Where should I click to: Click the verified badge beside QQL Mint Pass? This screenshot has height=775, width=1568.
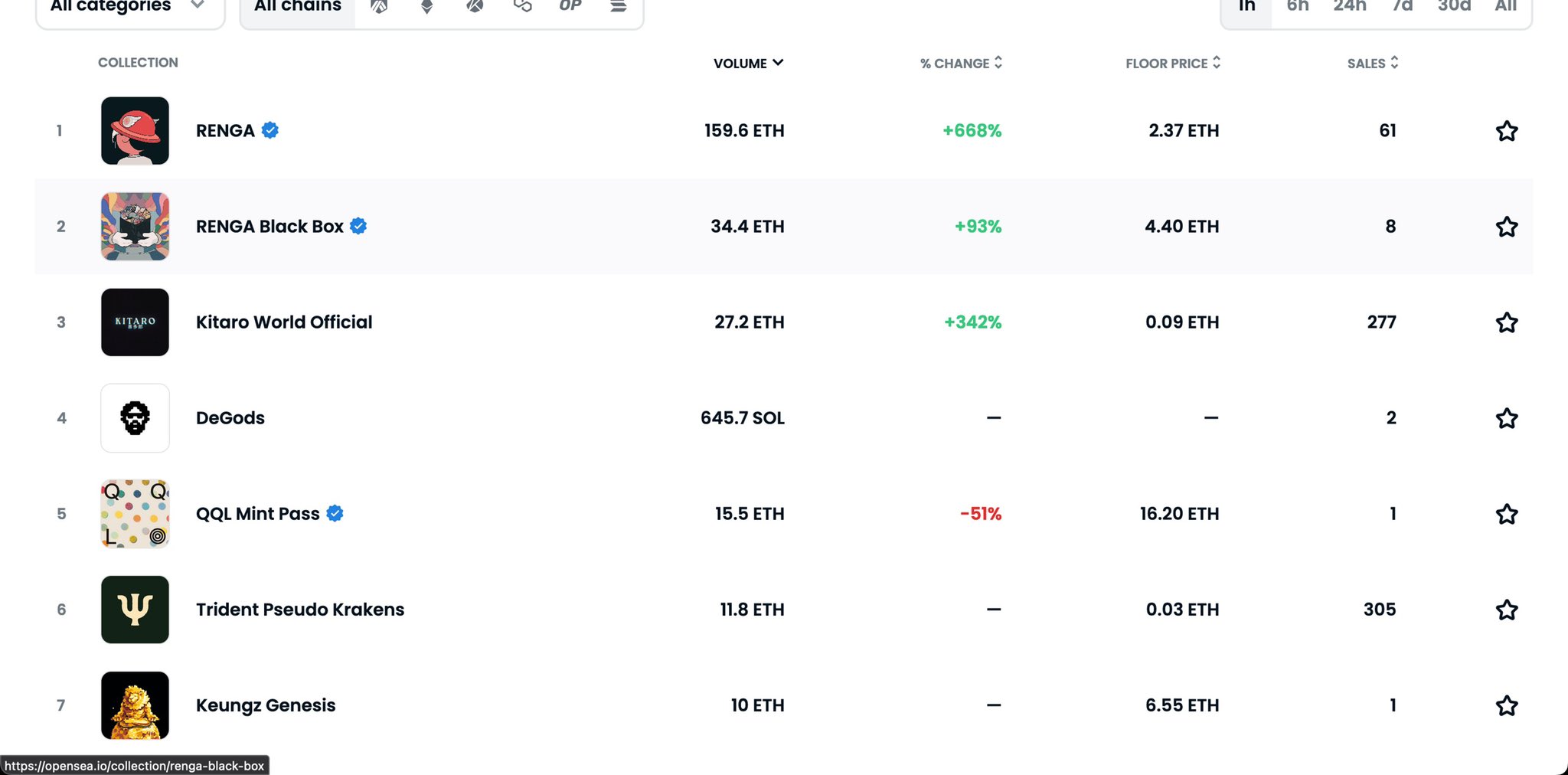click(x=335, y=513)
